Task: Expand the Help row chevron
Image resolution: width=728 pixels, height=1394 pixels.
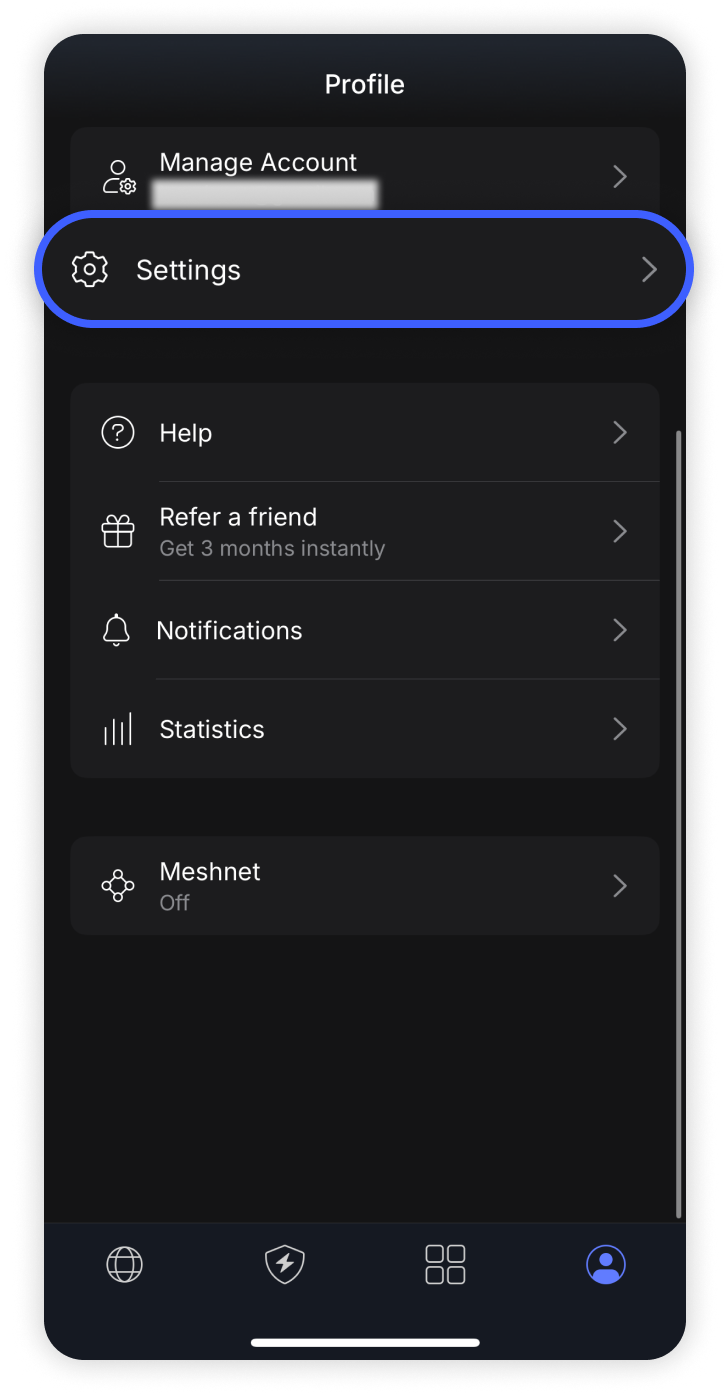Action: 620,433
